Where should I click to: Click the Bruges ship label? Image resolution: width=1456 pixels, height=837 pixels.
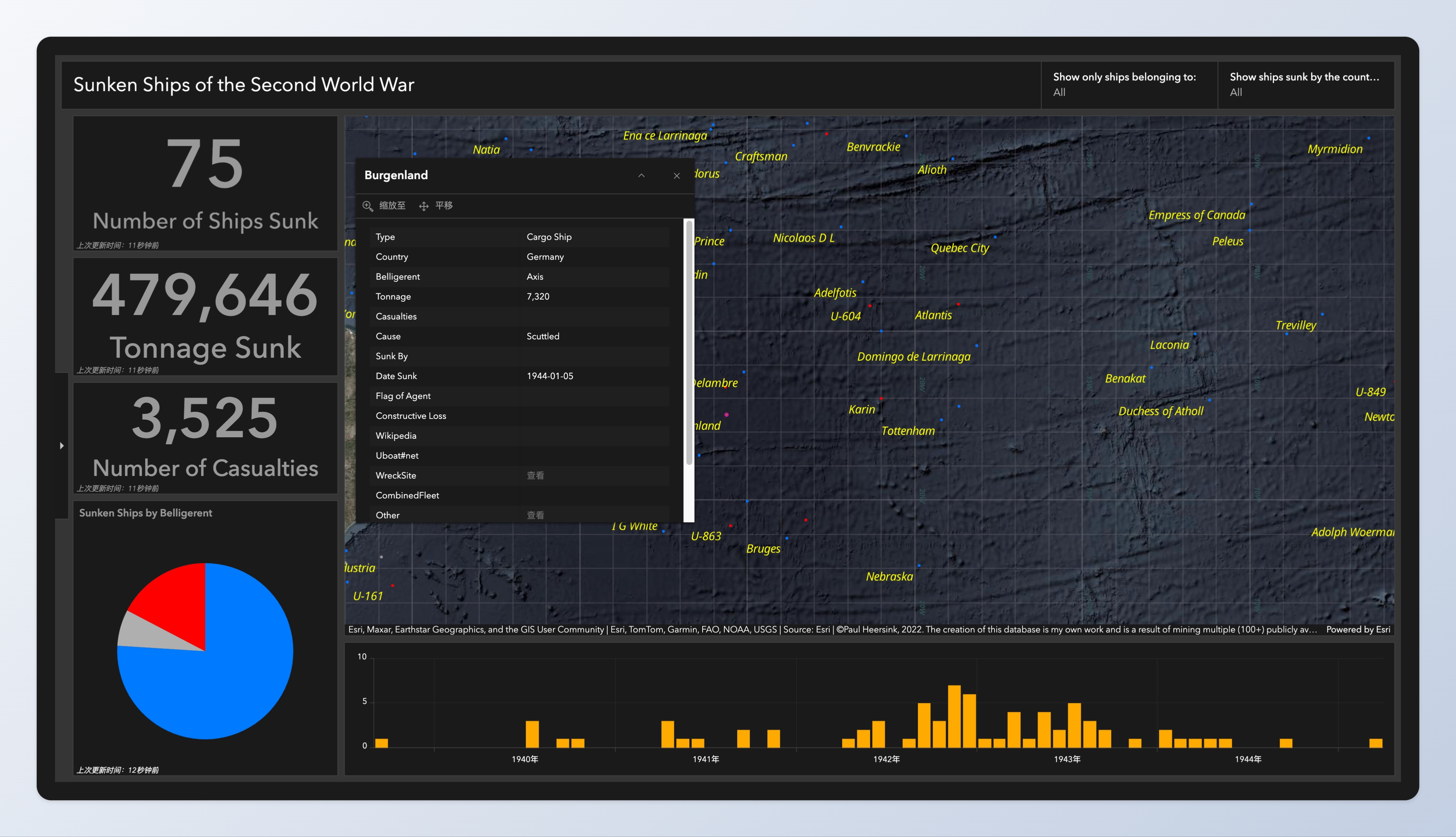pyautogui.click(x=763, y=549)
